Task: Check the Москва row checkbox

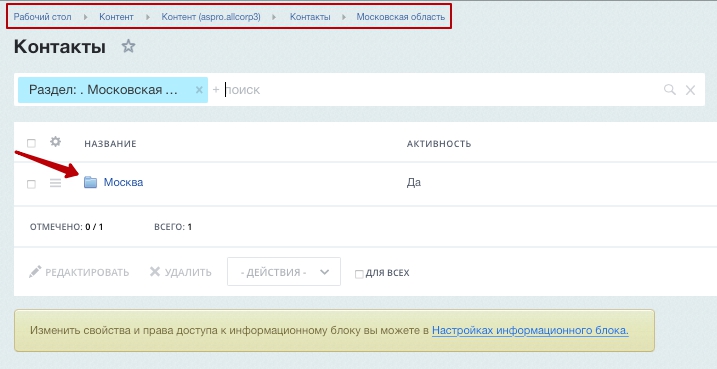Action: [x=31, y=184]
